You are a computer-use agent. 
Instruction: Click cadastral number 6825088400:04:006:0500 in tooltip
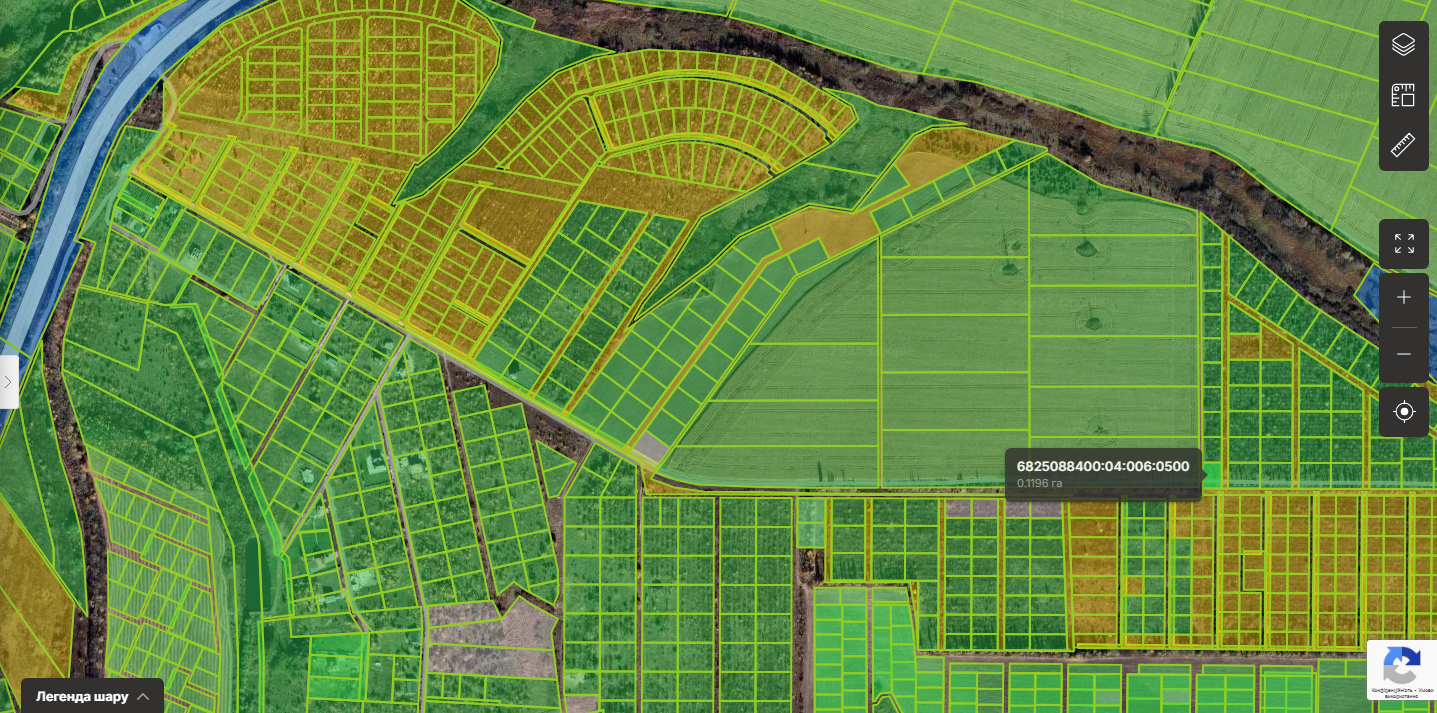(1102, 466)
